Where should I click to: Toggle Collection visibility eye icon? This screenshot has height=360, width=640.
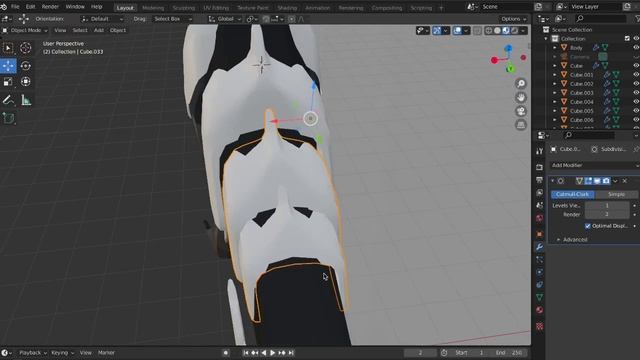[636, 39]
